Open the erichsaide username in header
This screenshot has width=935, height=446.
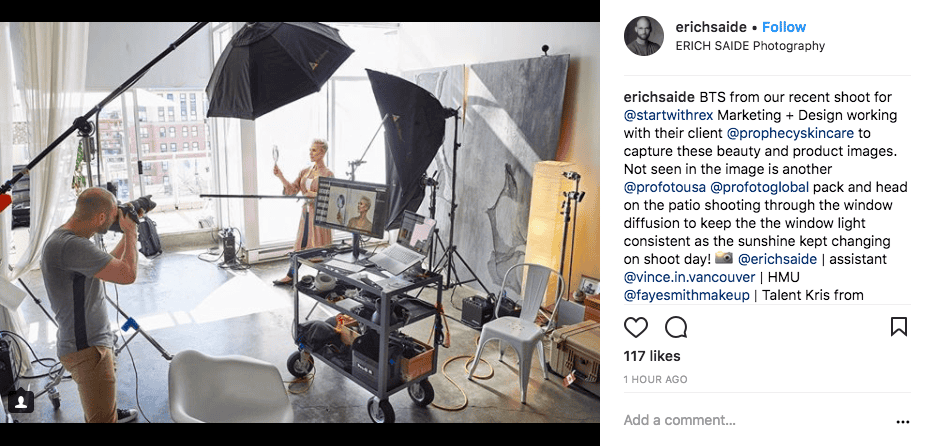(x=712, y=27)
